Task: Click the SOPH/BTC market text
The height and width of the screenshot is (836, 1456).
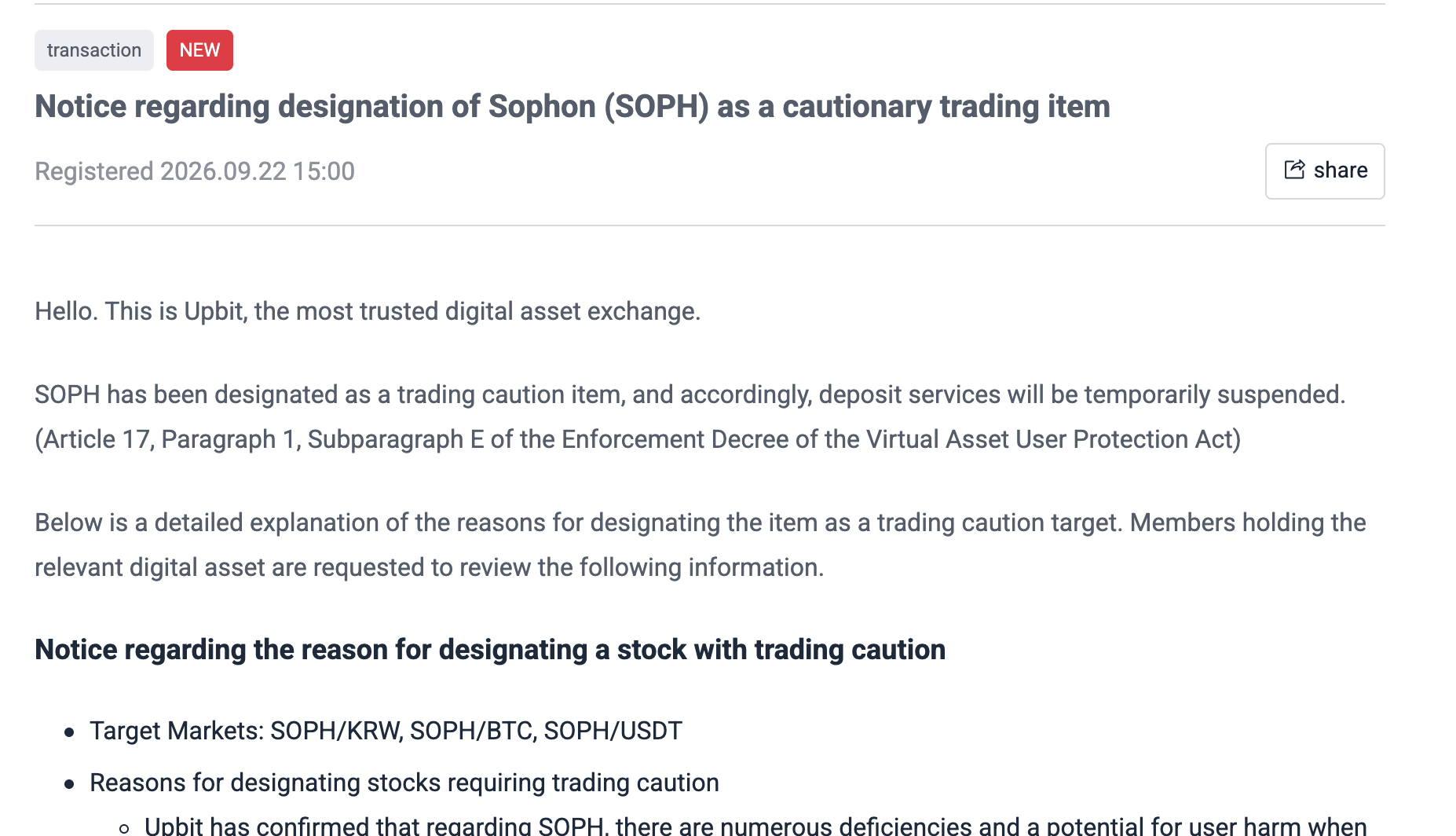Action: (474, 731)
